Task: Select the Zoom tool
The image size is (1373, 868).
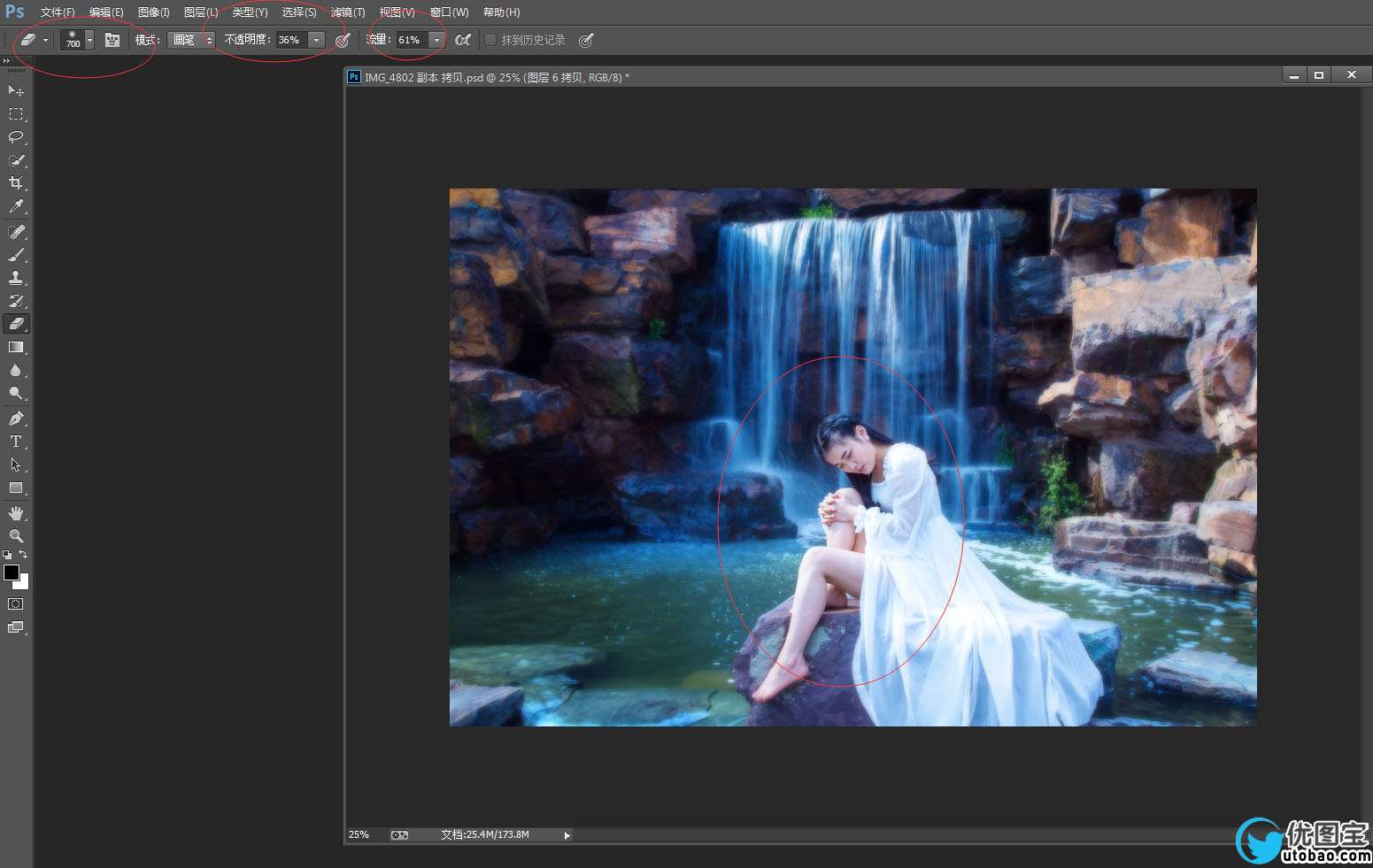Action: (x=16, y=536)
